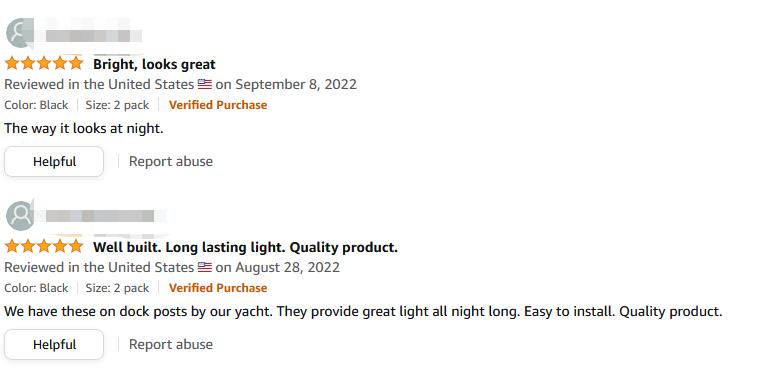Viewport: 764px width, 369px height.
Task: Click the US flag icon in the August review
Action: pyautogui.click(x=205, y=267)
